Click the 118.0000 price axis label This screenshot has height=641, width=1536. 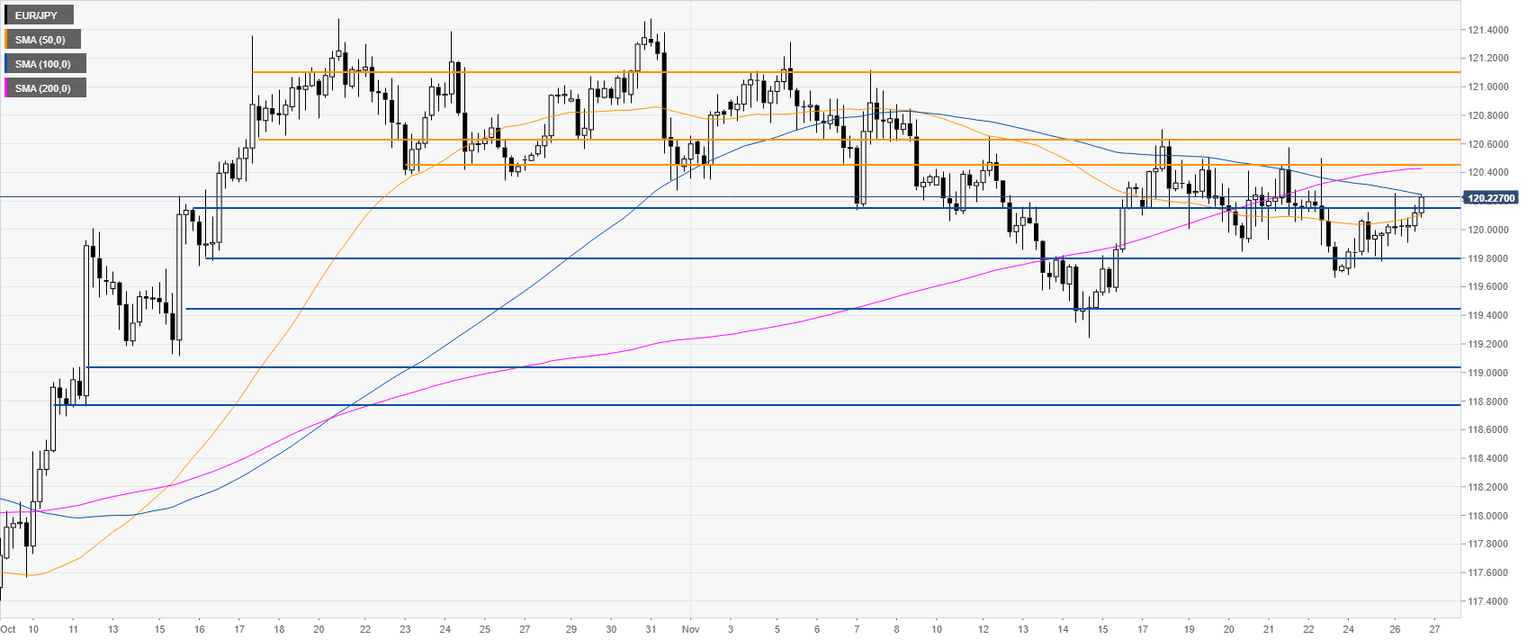(1490, 516)
